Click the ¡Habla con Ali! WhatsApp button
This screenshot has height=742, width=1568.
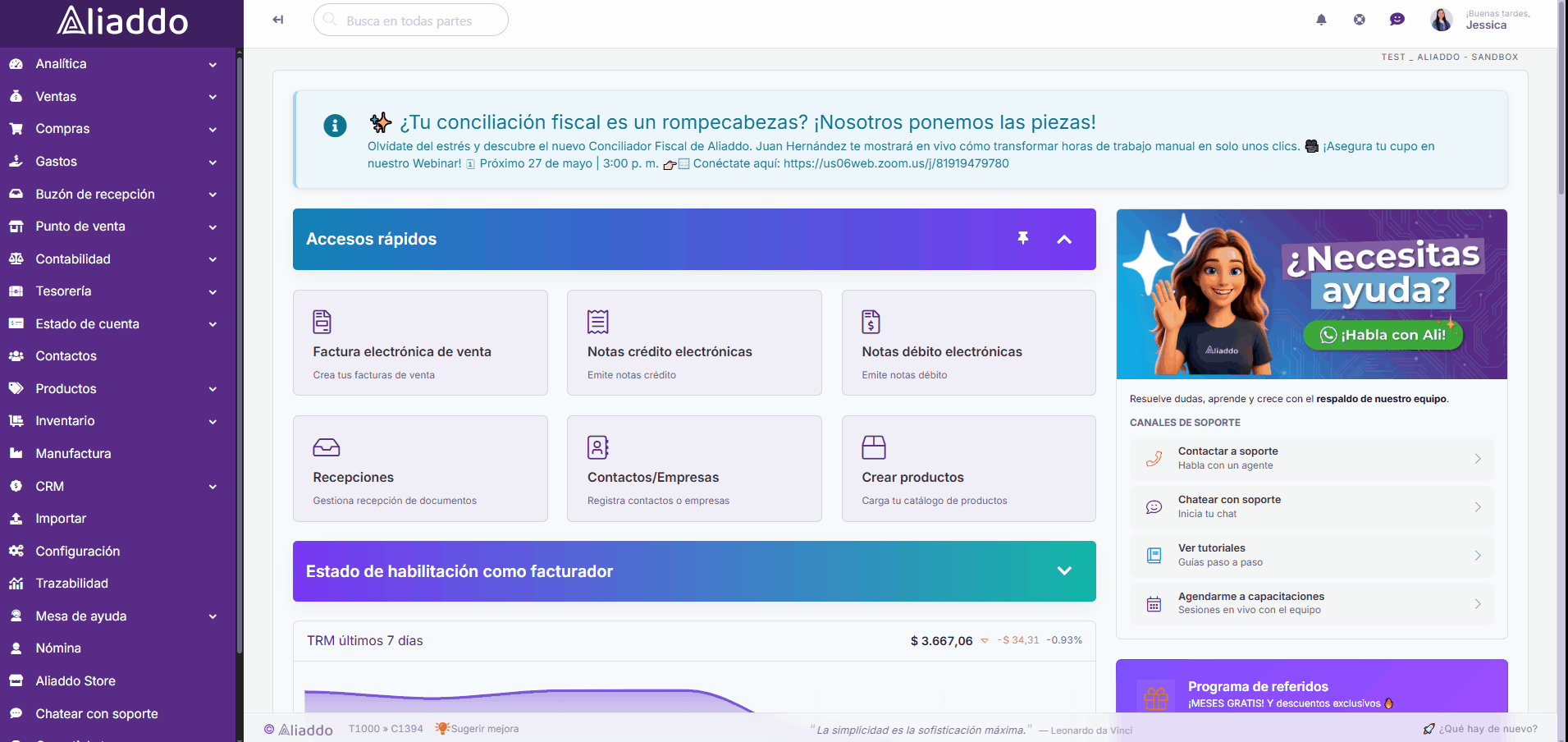pos(1383,335)
